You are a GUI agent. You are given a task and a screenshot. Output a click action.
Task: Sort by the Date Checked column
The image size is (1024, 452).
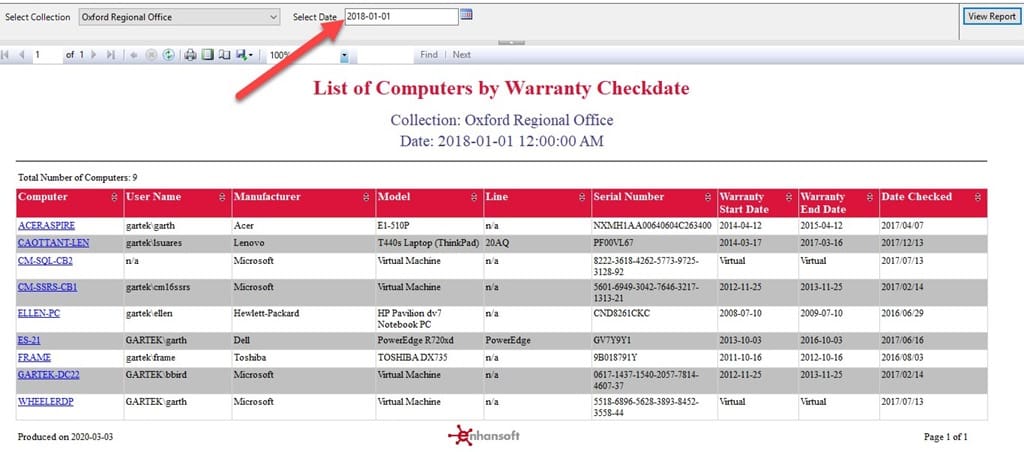click(978, 197)
